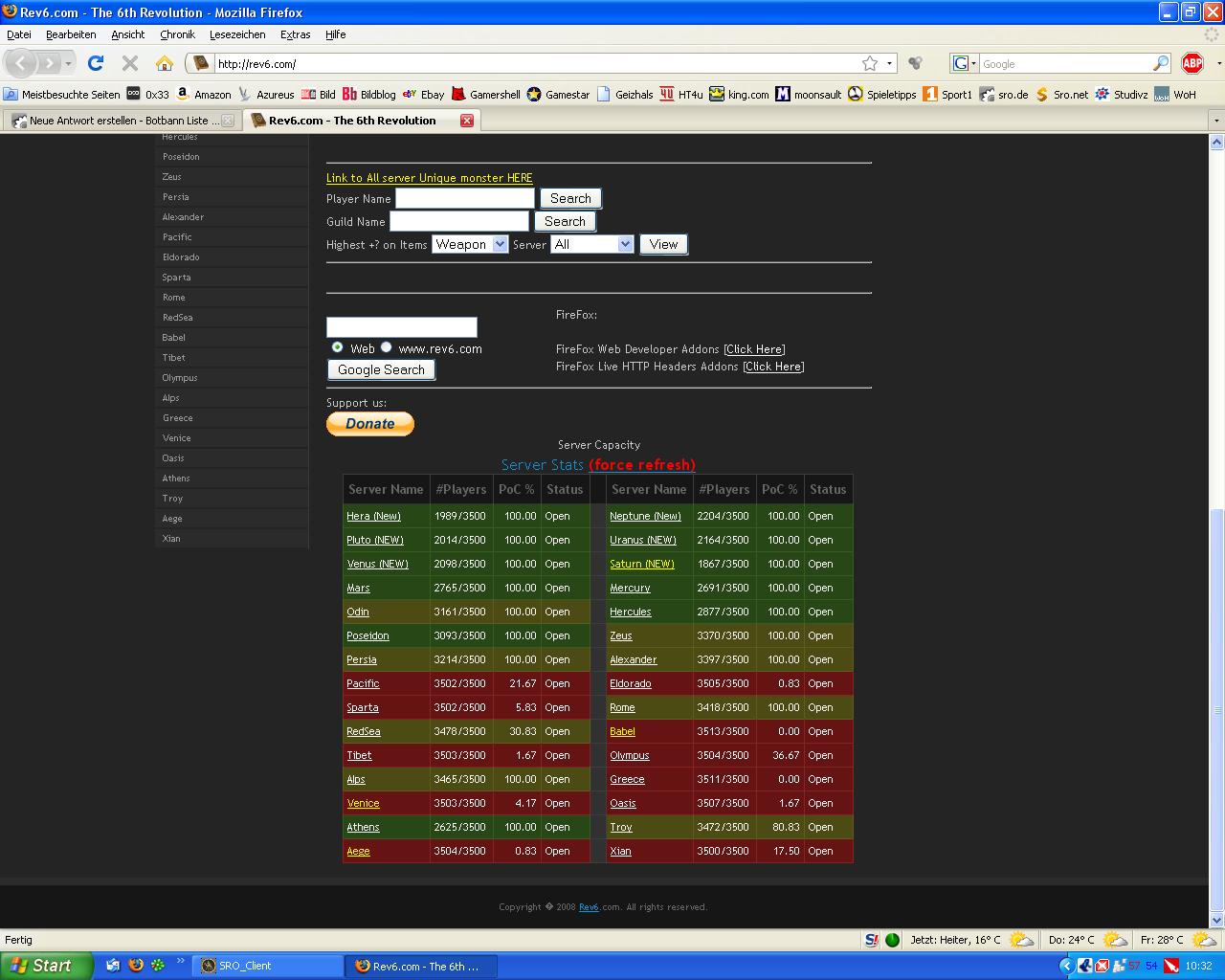Select the Web radio button
This screenshot has width=1225, height=980.
[337, 347]
